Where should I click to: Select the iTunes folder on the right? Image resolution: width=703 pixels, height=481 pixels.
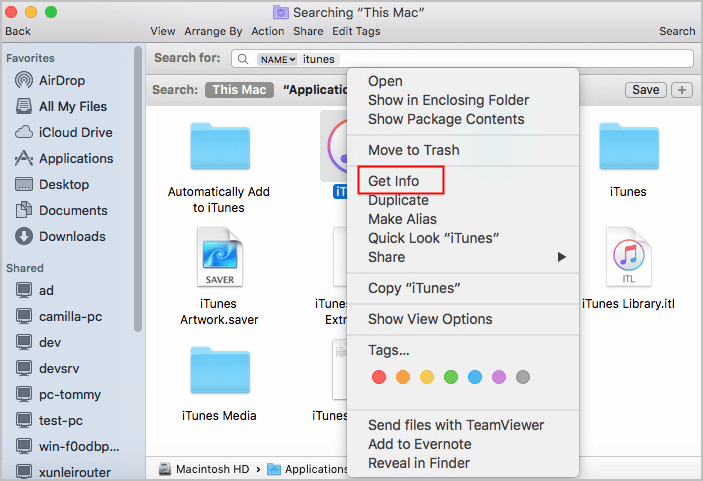click(629, 160)
